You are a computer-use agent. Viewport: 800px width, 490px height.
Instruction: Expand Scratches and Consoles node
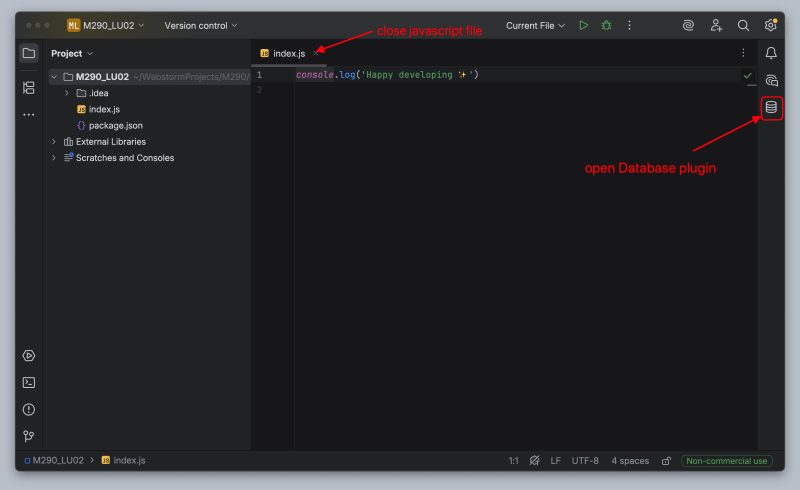pos(54,158)
